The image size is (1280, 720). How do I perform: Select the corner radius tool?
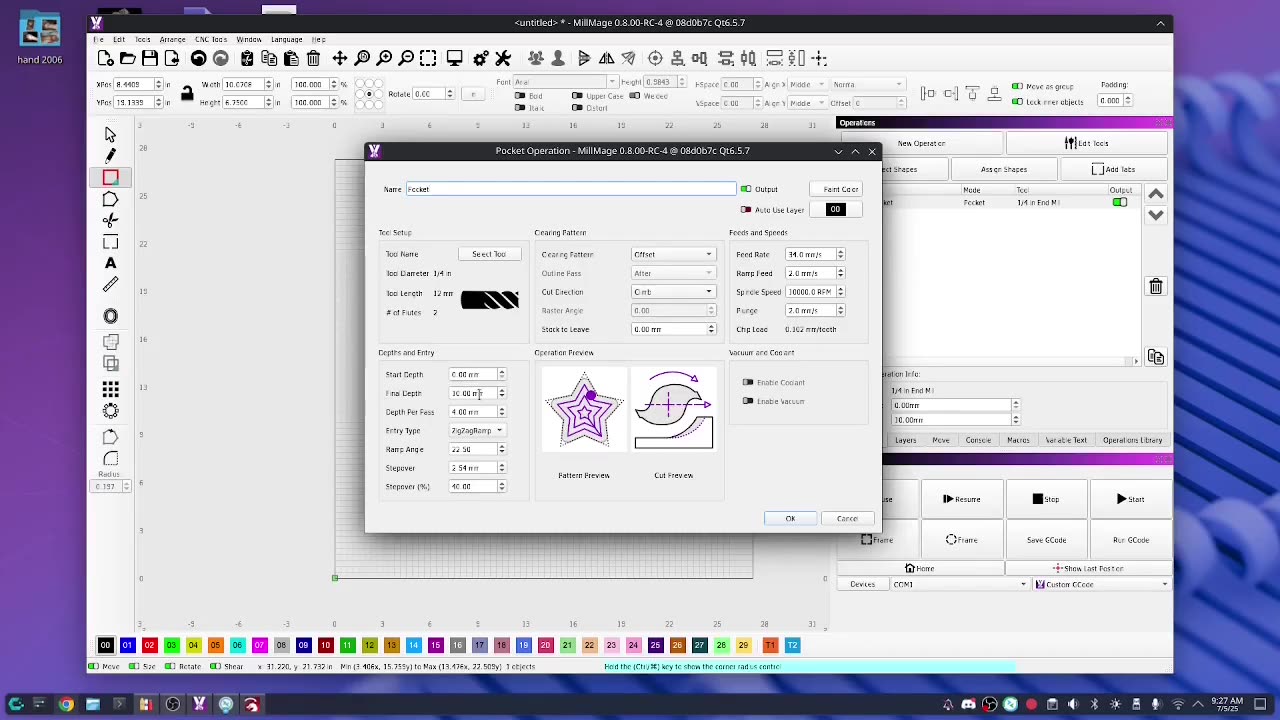[x=110, y=459]
